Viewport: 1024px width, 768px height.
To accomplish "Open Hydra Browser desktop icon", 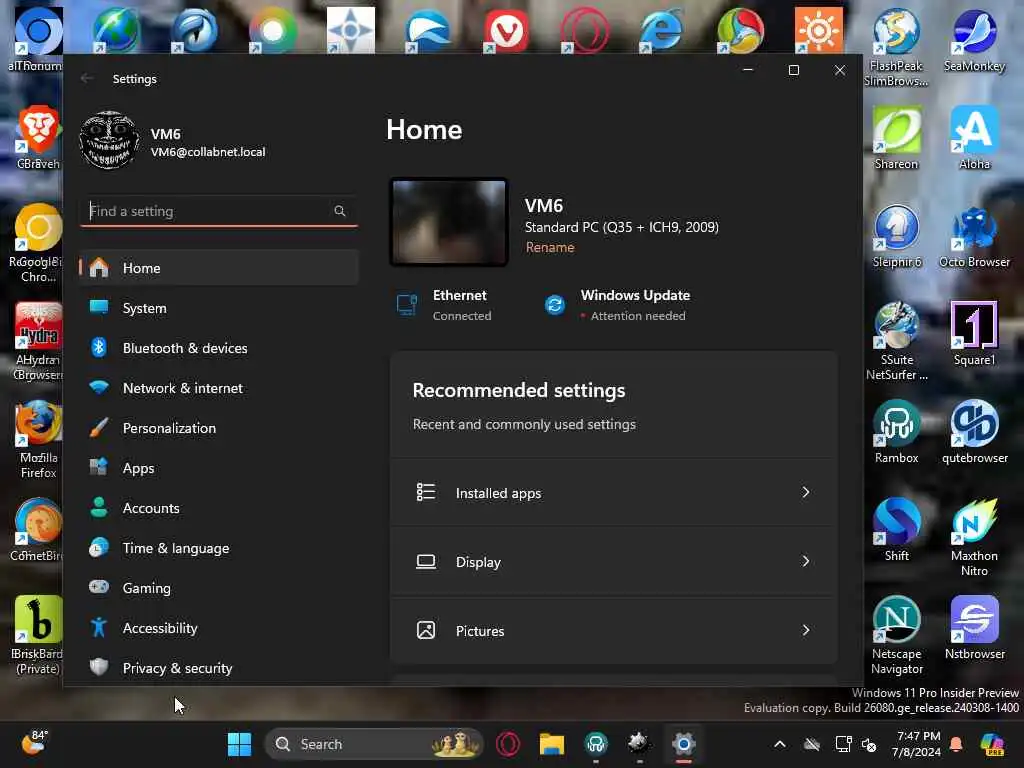I will click(x=38, y=341).
